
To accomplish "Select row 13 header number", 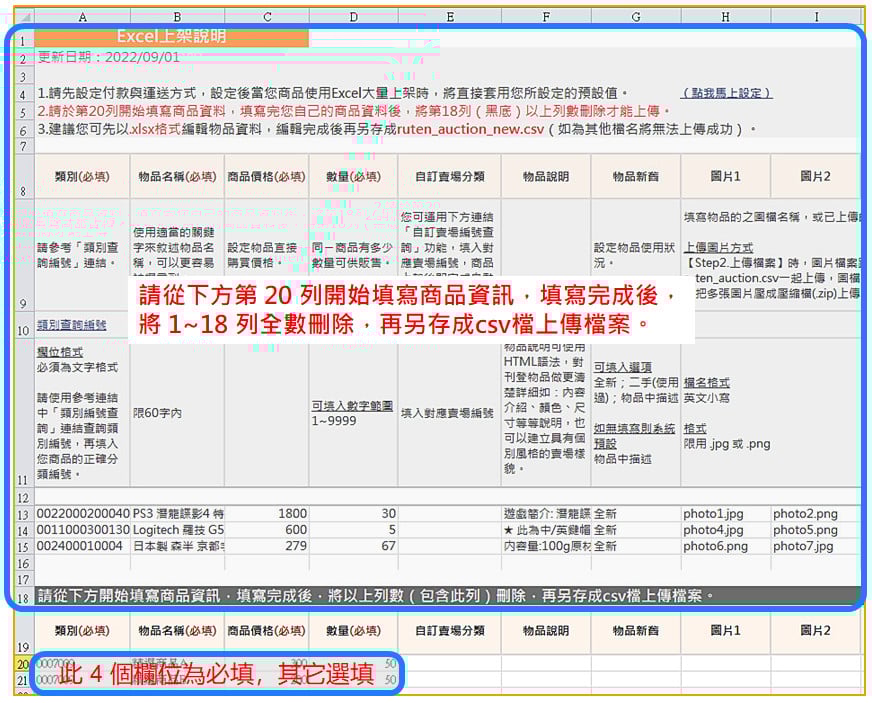I will [x=20, y=514].
